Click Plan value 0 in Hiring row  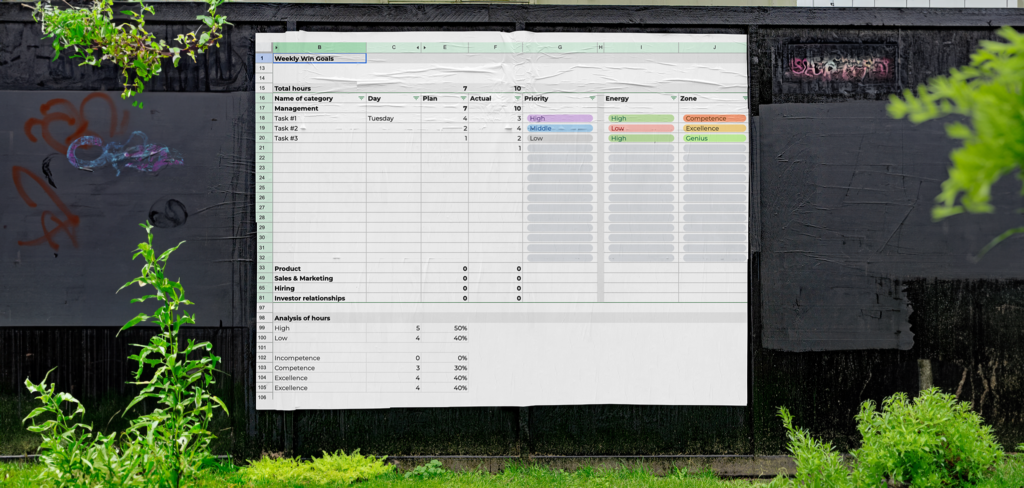click(445, 288)
